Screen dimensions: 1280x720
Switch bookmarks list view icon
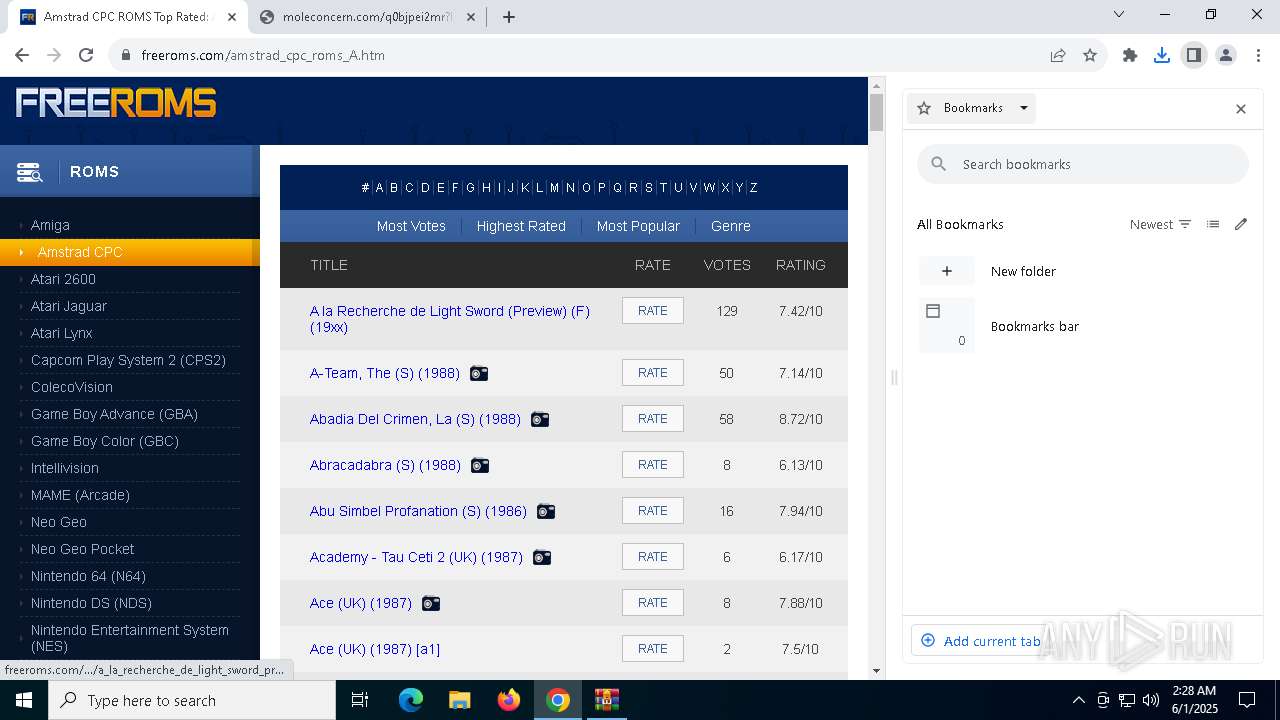point(1213,225)
